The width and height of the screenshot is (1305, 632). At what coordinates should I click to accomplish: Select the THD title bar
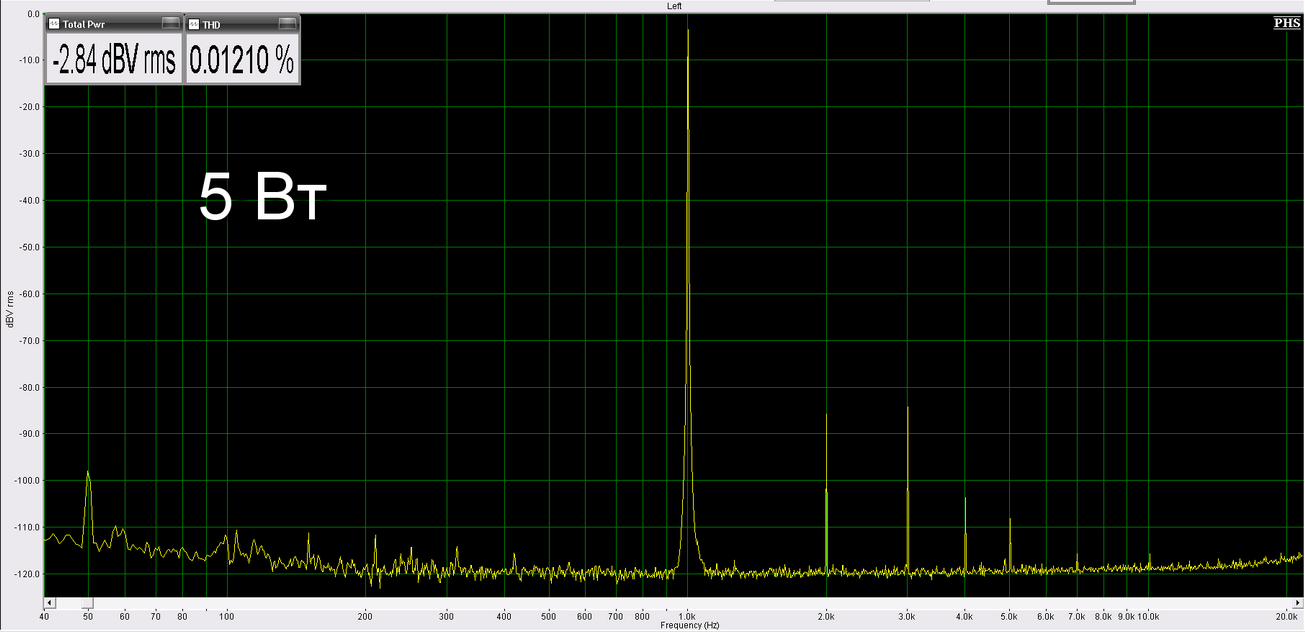click(235, 24)
